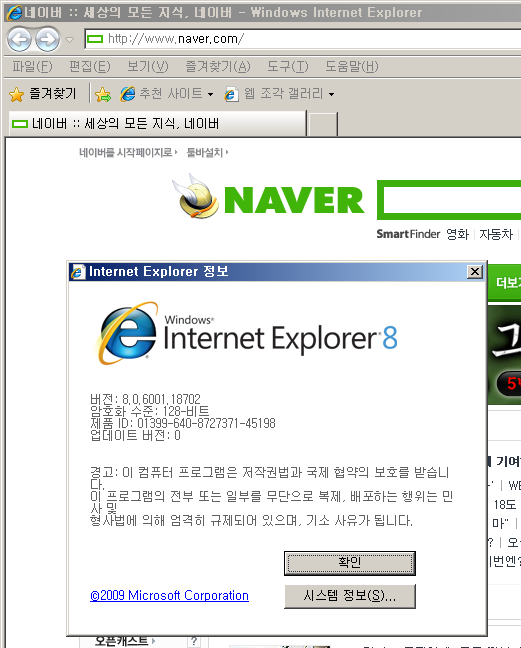Open the 즐겨찾기(A) menu
Screen dimensions: 521x648
point(217,66)
